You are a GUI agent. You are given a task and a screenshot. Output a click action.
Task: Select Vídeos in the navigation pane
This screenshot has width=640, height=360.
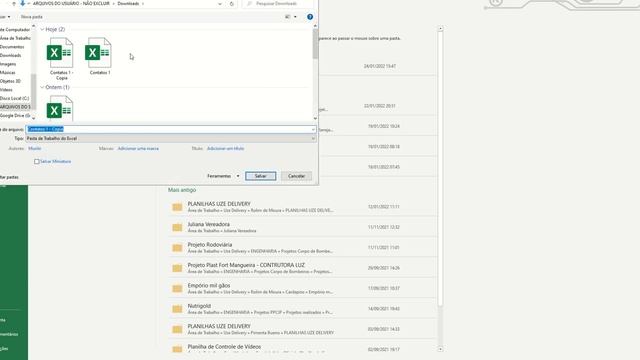point(7,90)
